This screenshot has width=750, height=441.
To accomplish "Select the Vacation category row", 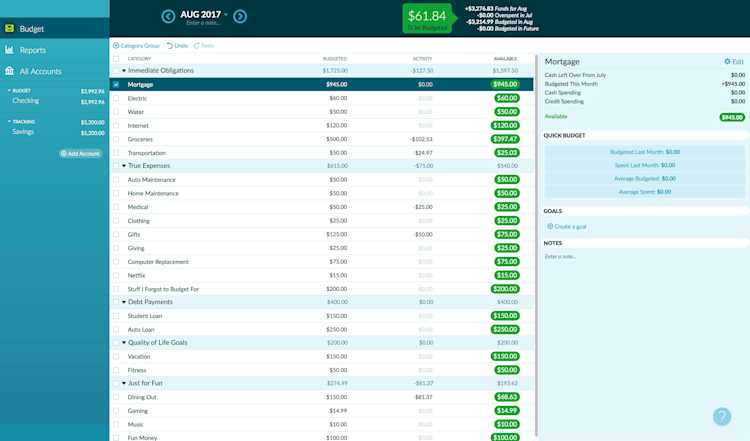I will (x=321, y=356).
